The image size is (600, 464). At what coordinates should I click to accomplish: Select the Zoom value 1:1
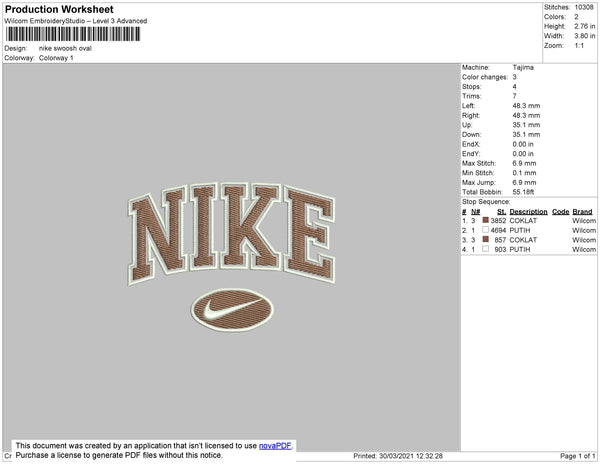(x=579, y=46)
